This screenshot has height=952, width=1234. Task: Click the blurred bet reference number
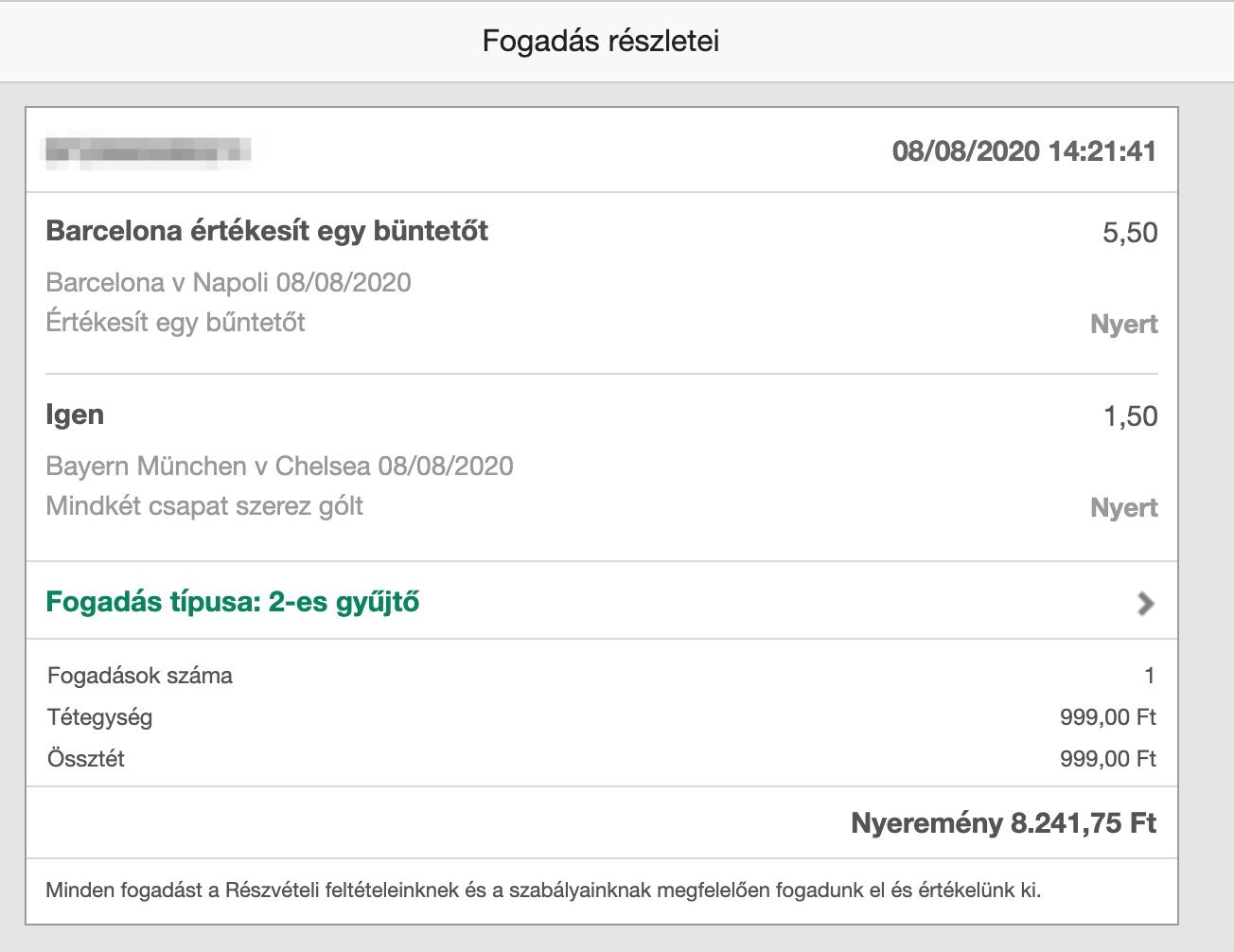(x=149, y=151)
